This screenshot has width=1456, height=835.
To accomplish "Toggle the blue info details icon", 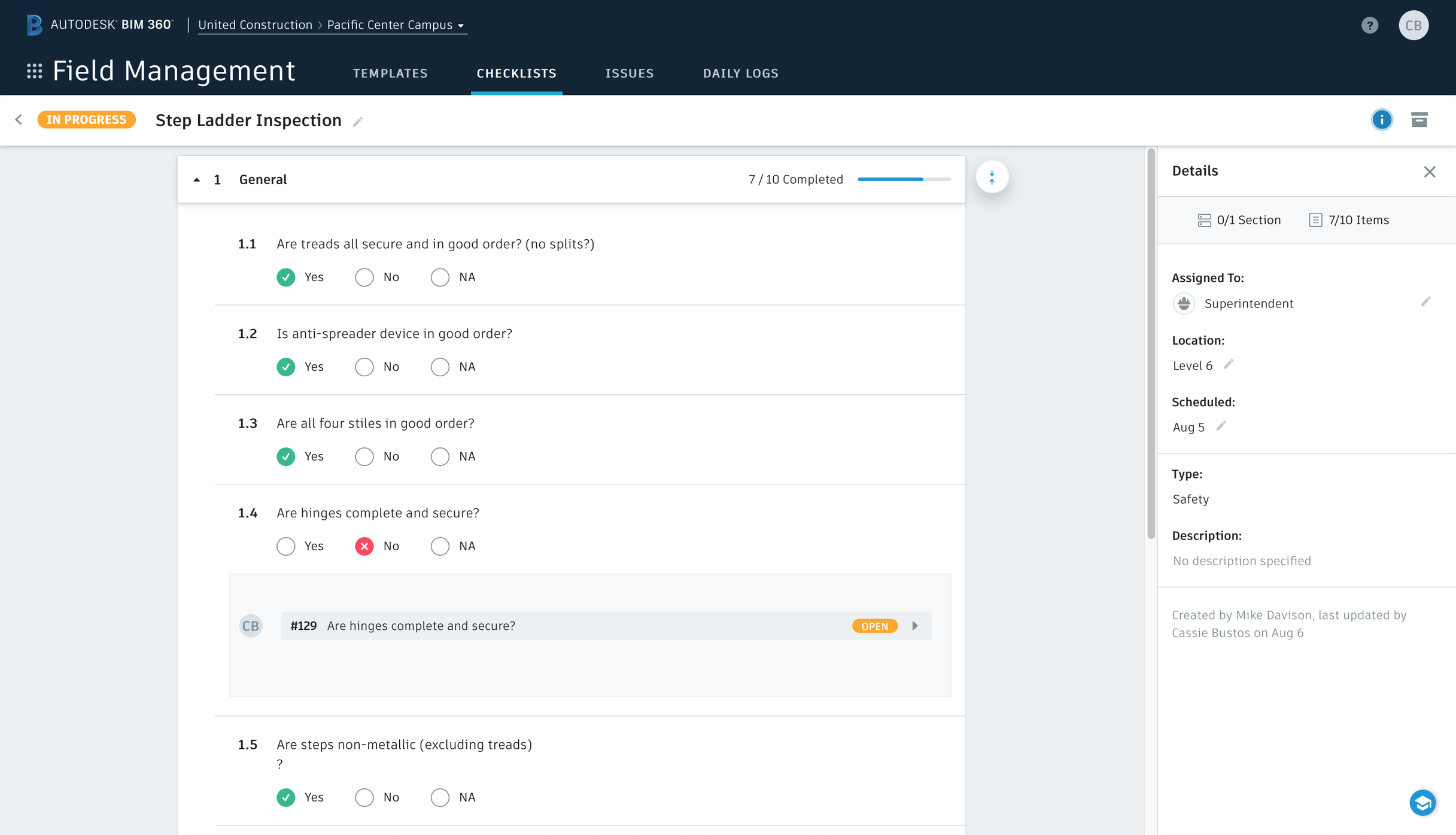I will click(x=1382, y=120).
